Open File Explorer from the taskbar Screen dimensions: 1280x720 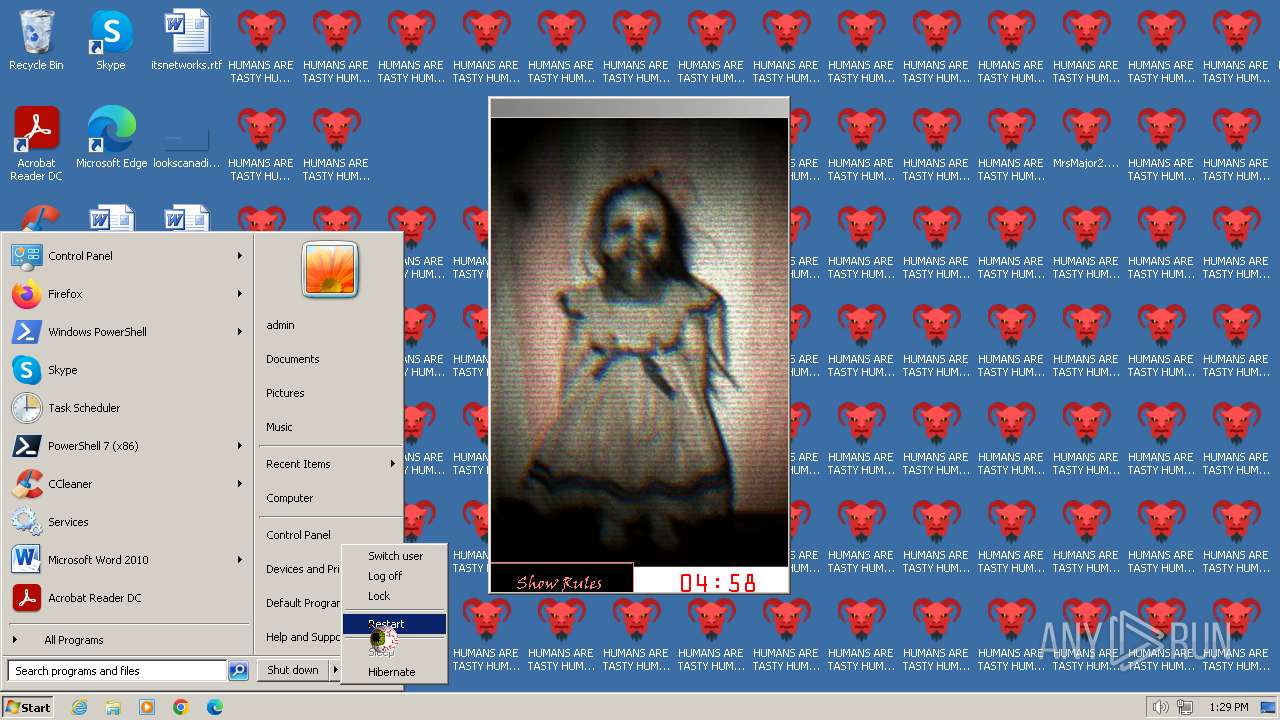[113, 707]
